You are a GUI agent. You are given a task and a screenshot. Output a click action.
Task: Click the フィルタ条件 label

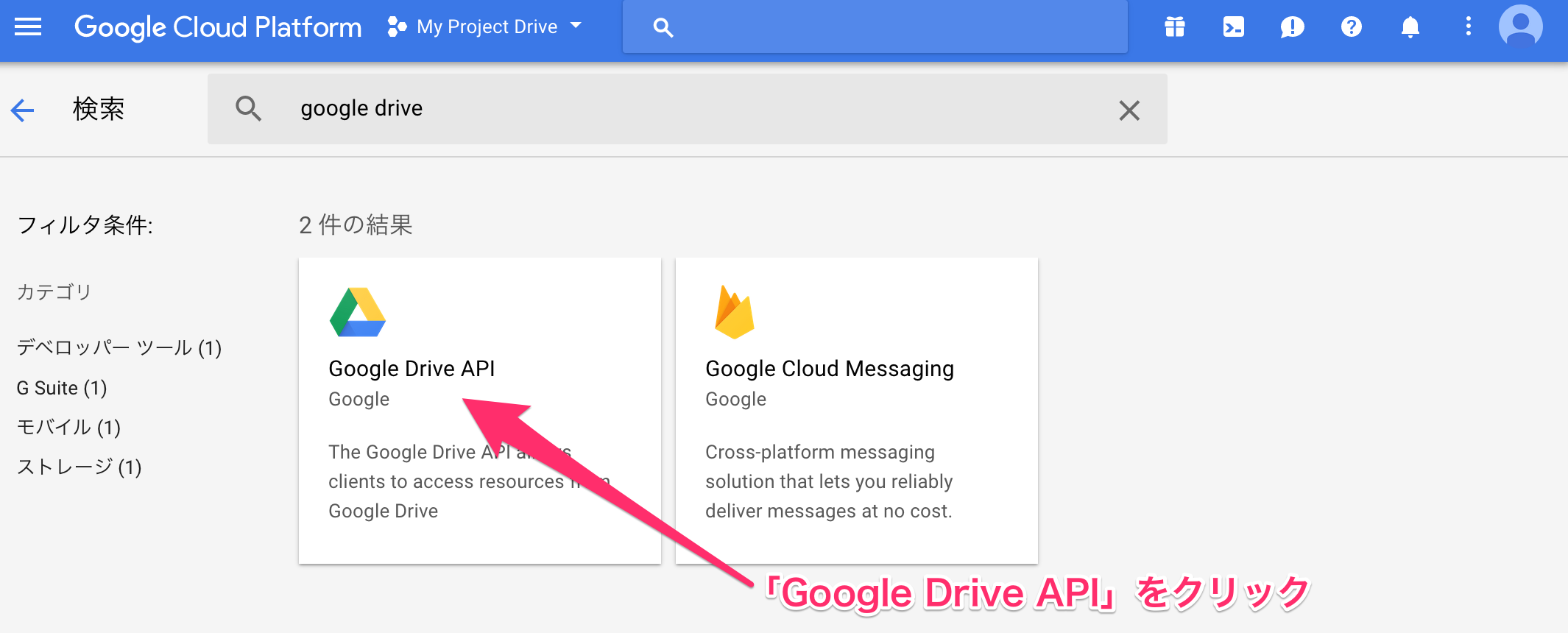pyautogui.click(x=85, y=224)
